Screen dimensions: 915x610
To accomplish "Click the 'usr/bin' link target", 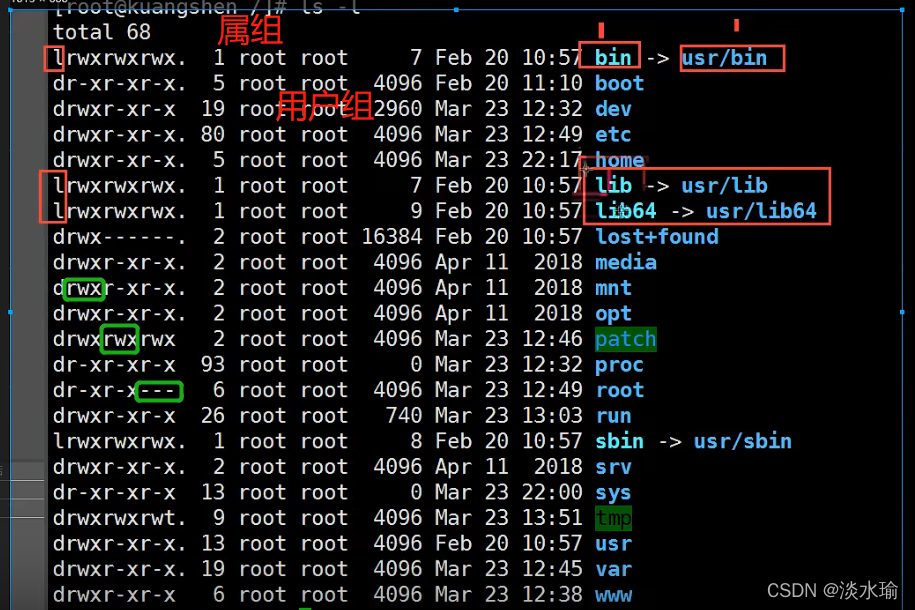I will (724, 58).
